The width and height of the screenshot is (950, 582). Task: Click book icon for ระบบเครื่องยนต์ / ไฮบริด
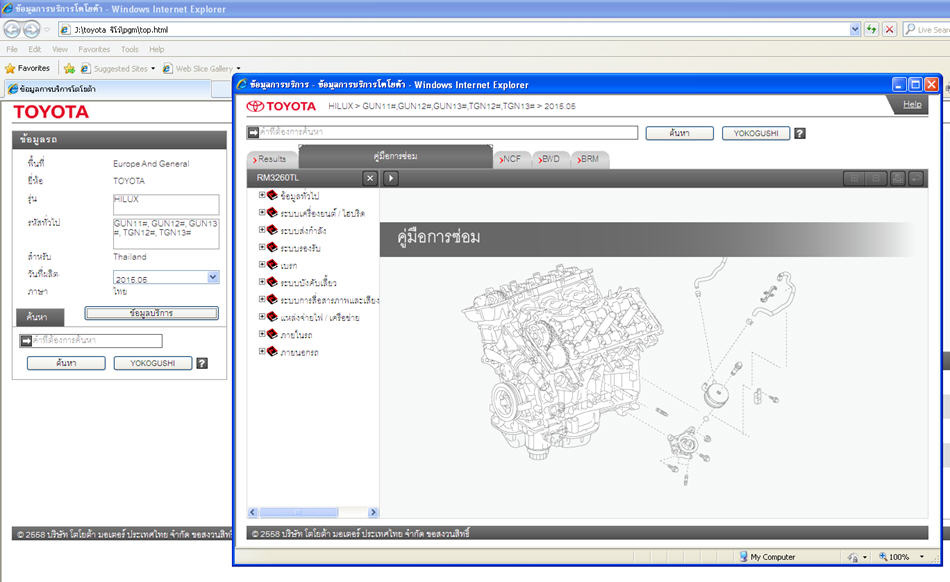pos(272,213)
